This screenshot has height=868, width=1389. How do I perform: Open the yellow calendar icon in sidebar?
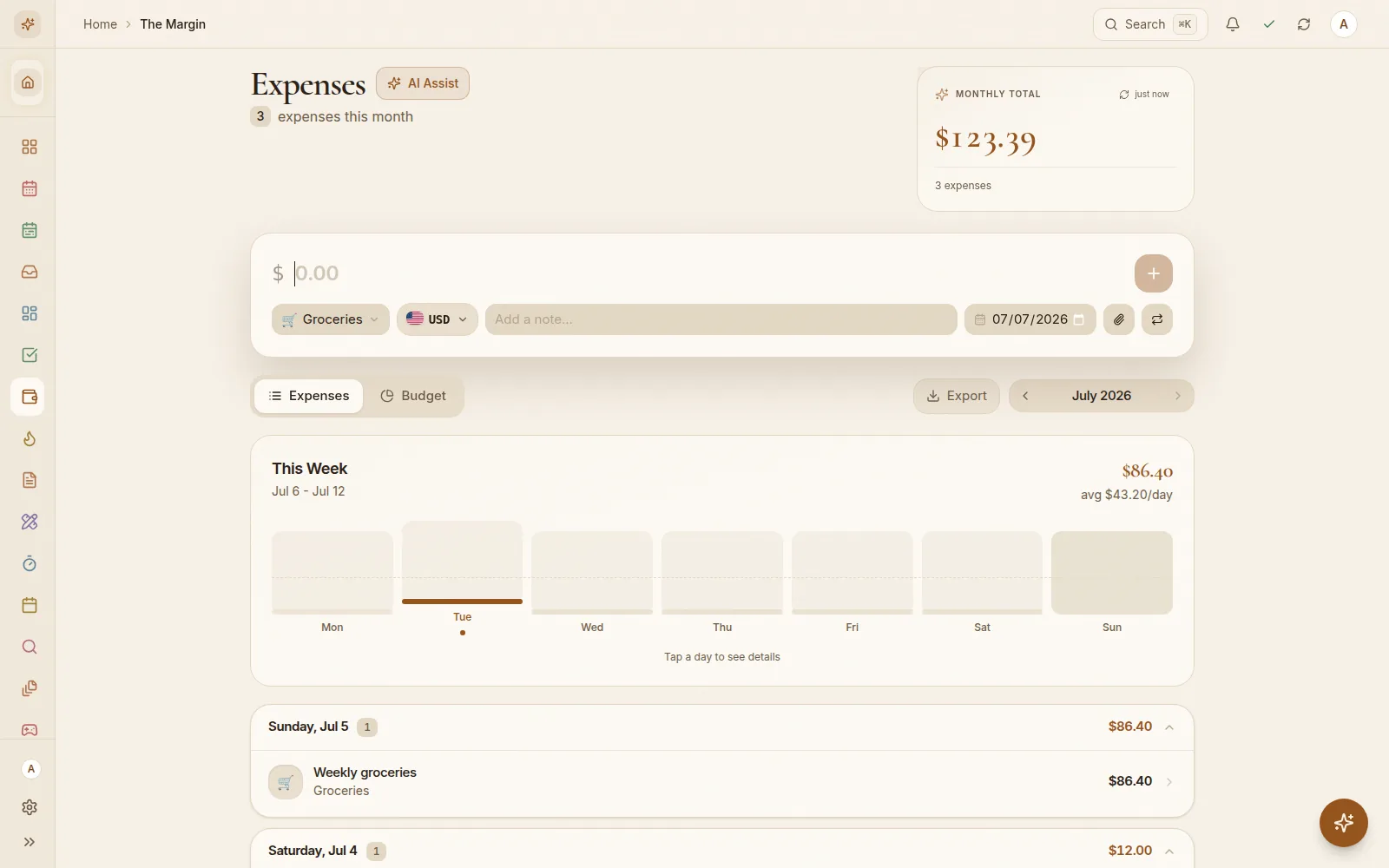tap(30, 605)
